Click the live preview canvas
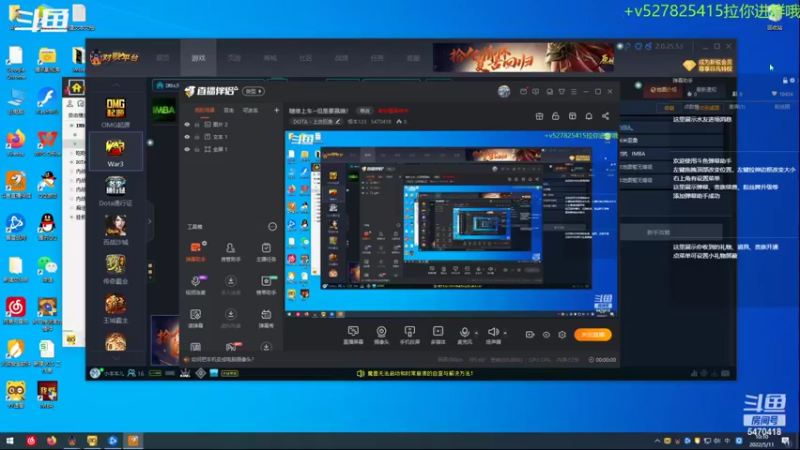The width and height of the screenshot is (800, 450). 451,224
